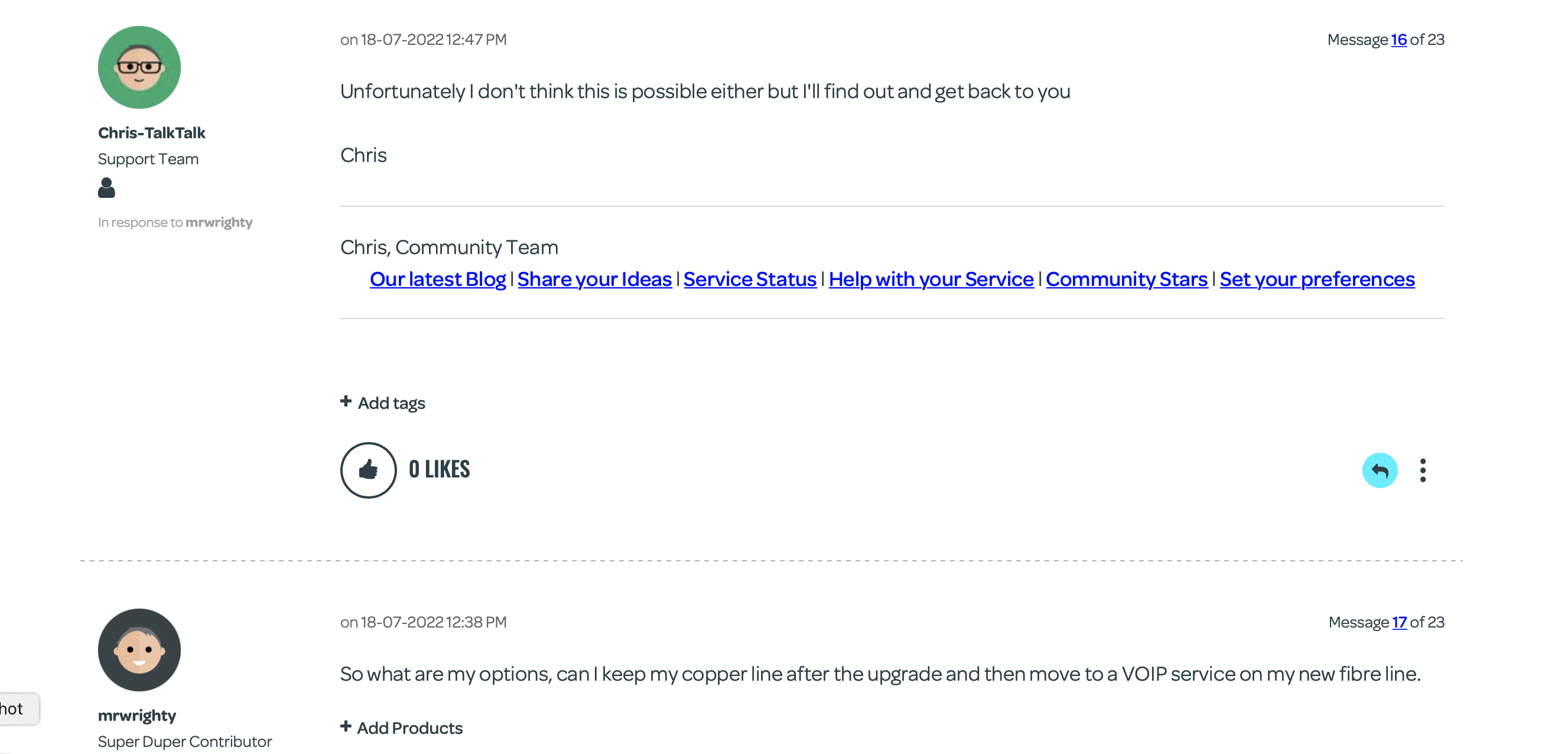Click the user rank icon under Support Team
Screen dimensions: 1568x754
coord(106,187)
